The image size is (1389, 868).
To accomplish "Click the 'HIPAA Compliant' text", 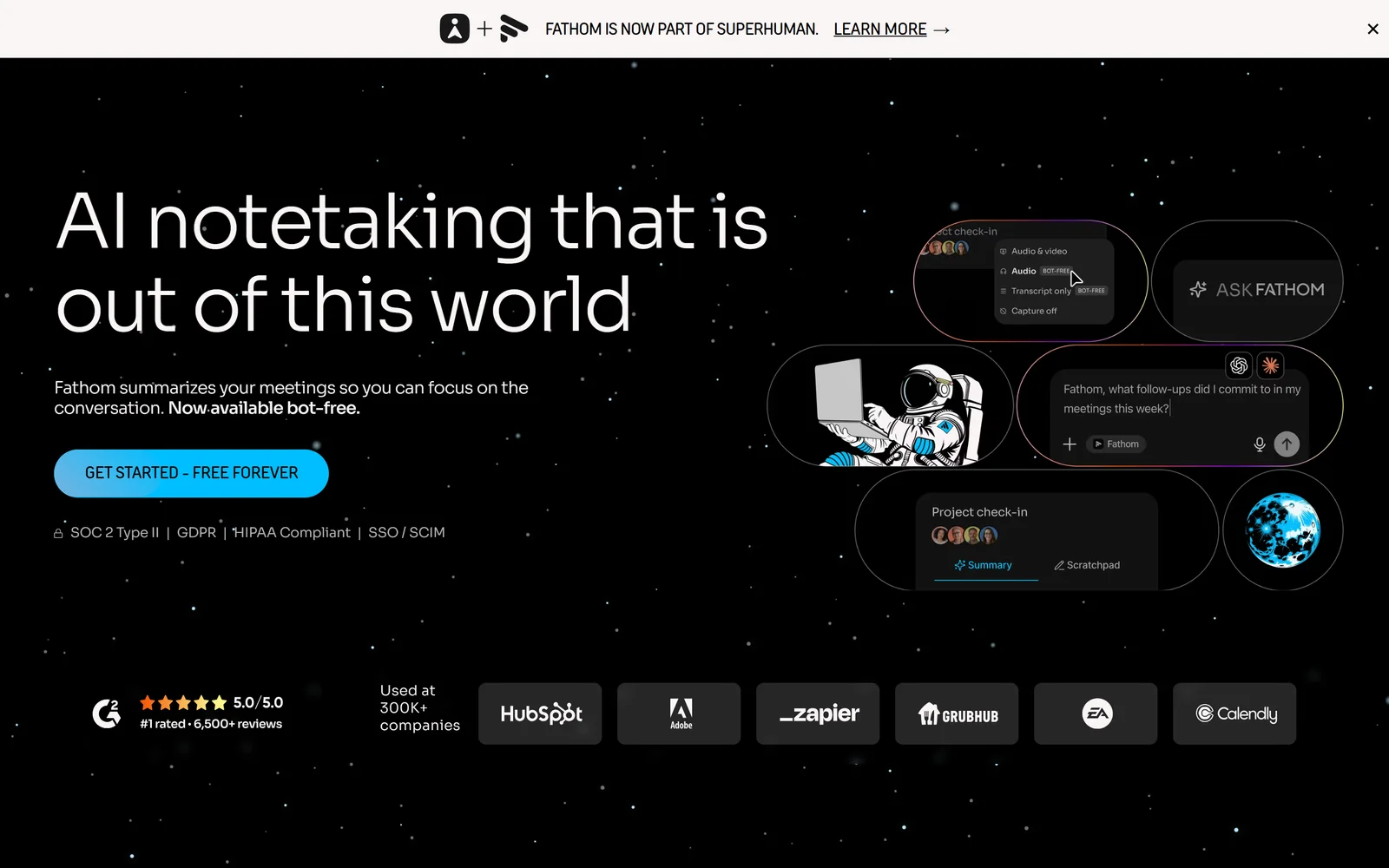I will pyautogui.click(x=292, y=532).
